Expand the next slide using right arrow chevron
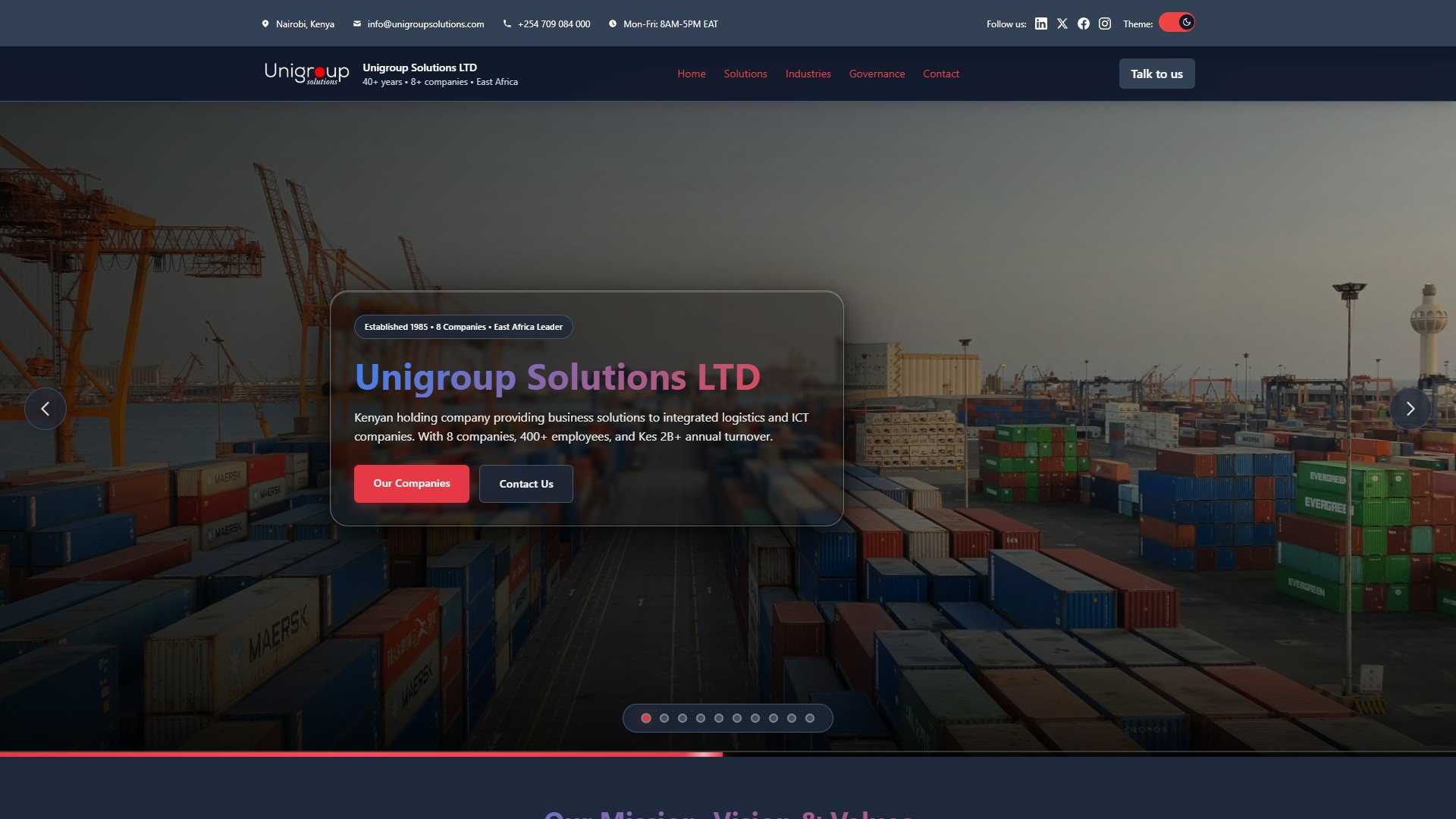1456x819 pixels. pyautogui.click(x=1410, y=408)
